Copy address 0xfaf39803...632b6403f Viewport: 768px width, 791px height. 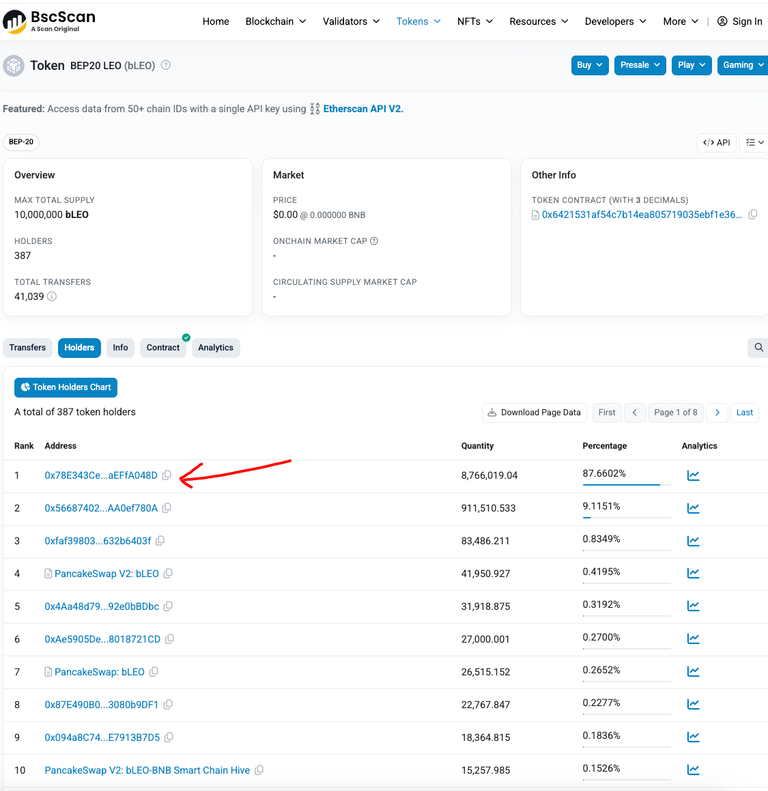click(x=160, y=541)
